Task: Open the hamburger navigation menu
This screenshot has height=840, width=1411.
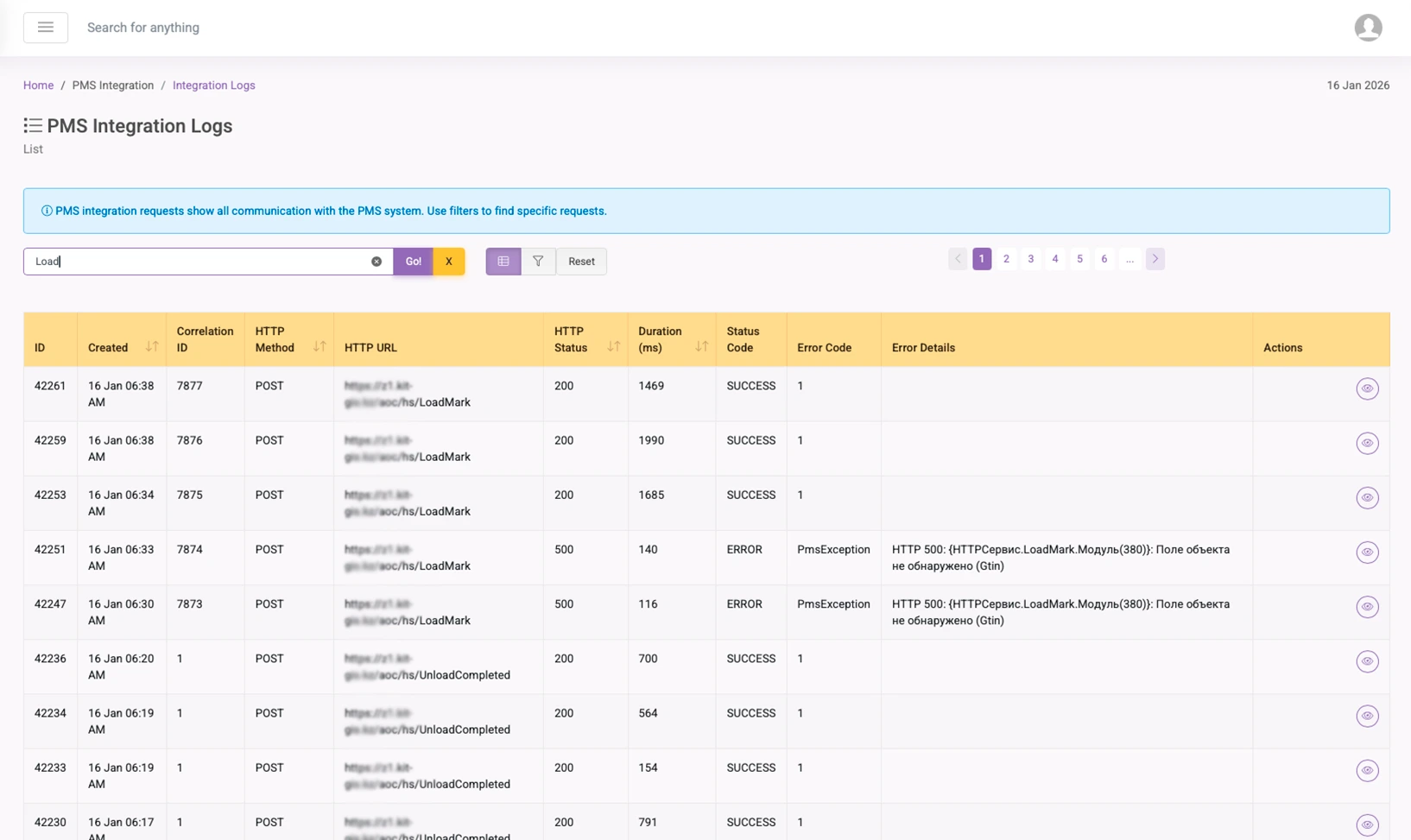Action: coord(46,28)
